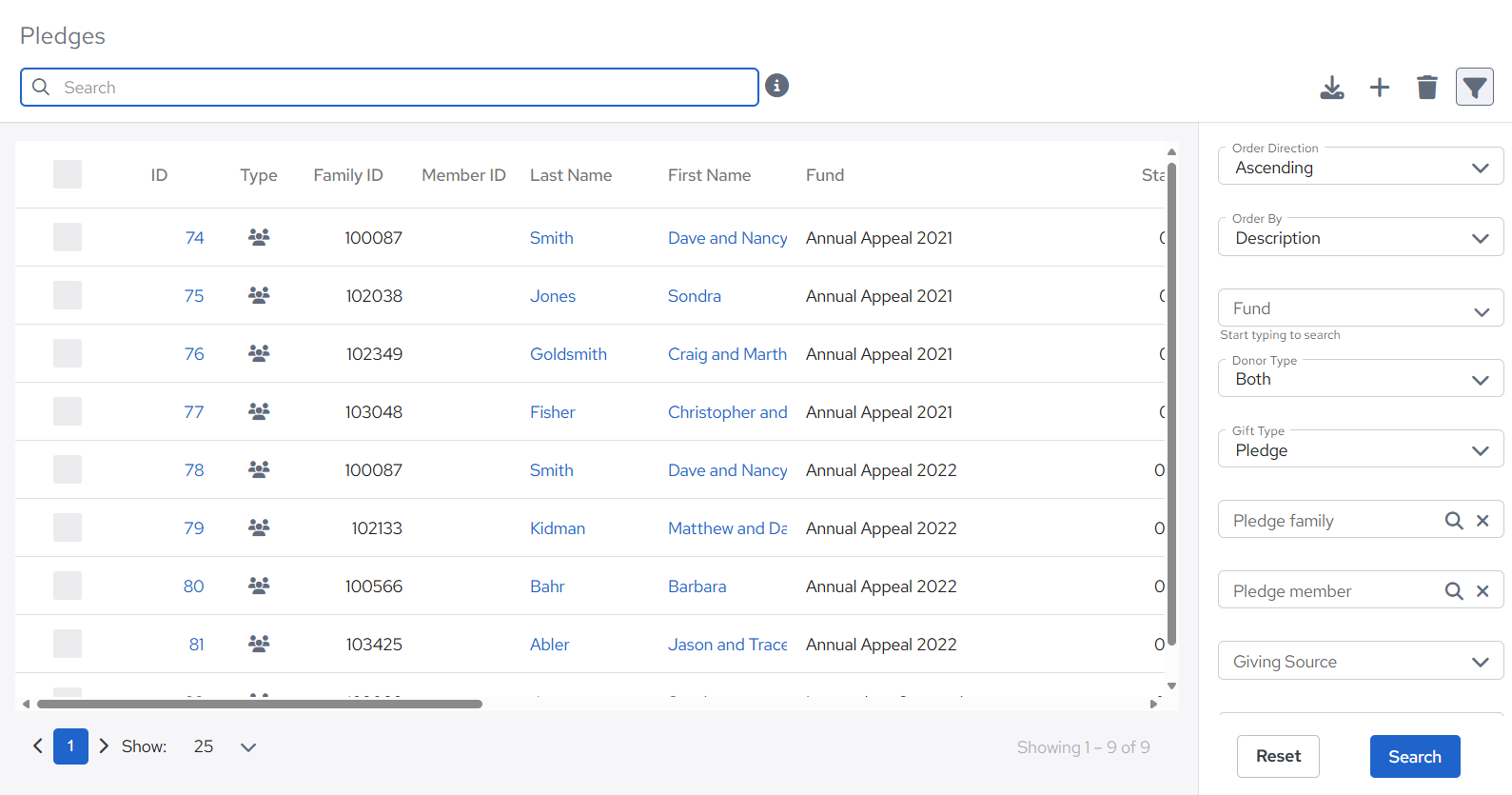Screen dimensions: 1512x795
Task: Check the box for pledge 75
Action: pyautogui.click(x=68, y=295)
